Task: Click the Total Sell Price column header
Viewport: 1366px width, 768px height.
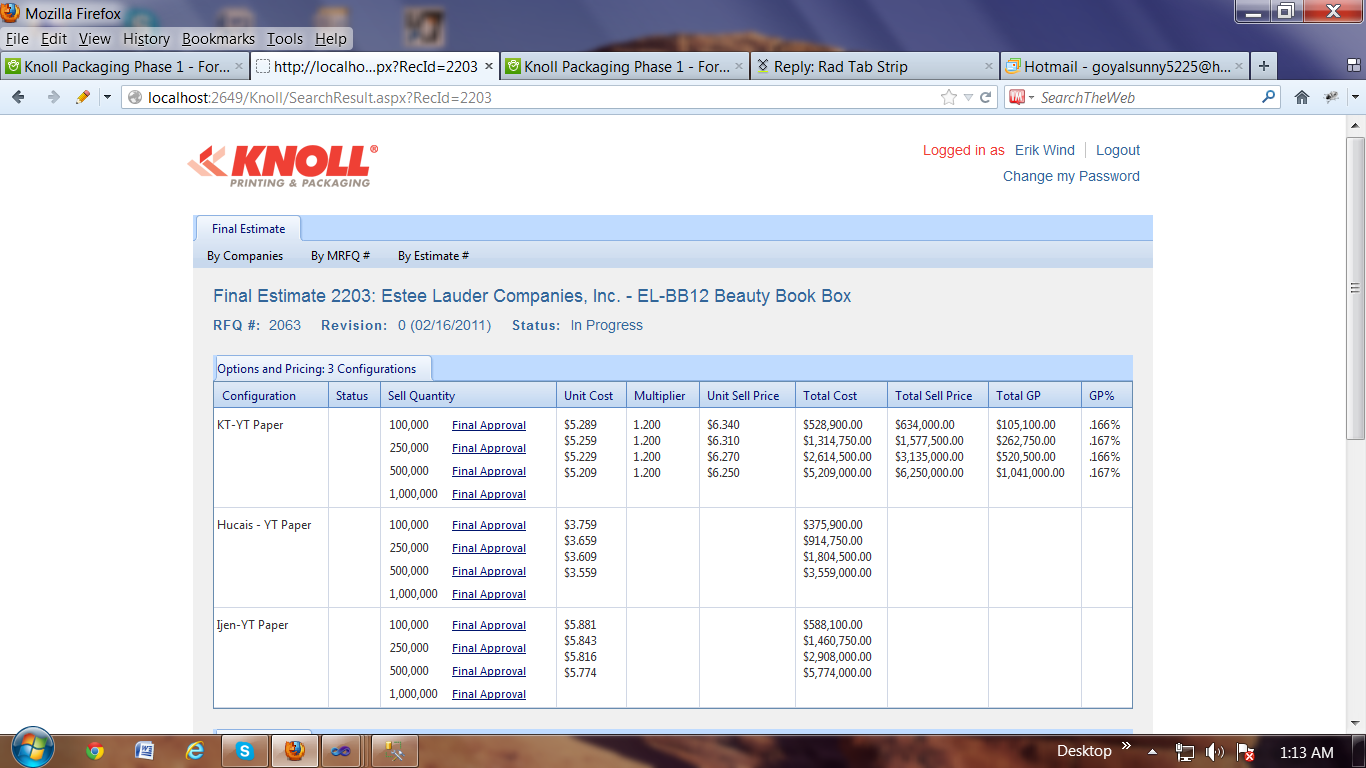Action: coord(937,395)
